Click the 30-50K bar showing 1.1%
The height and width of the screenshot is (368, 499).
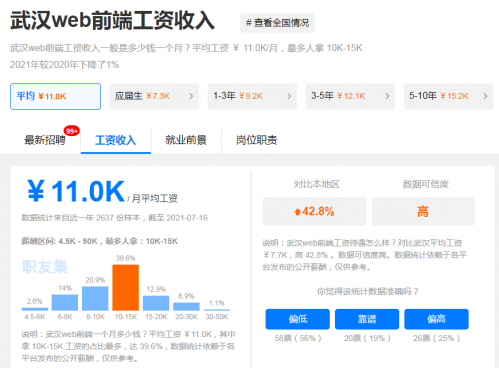point(217,310)
